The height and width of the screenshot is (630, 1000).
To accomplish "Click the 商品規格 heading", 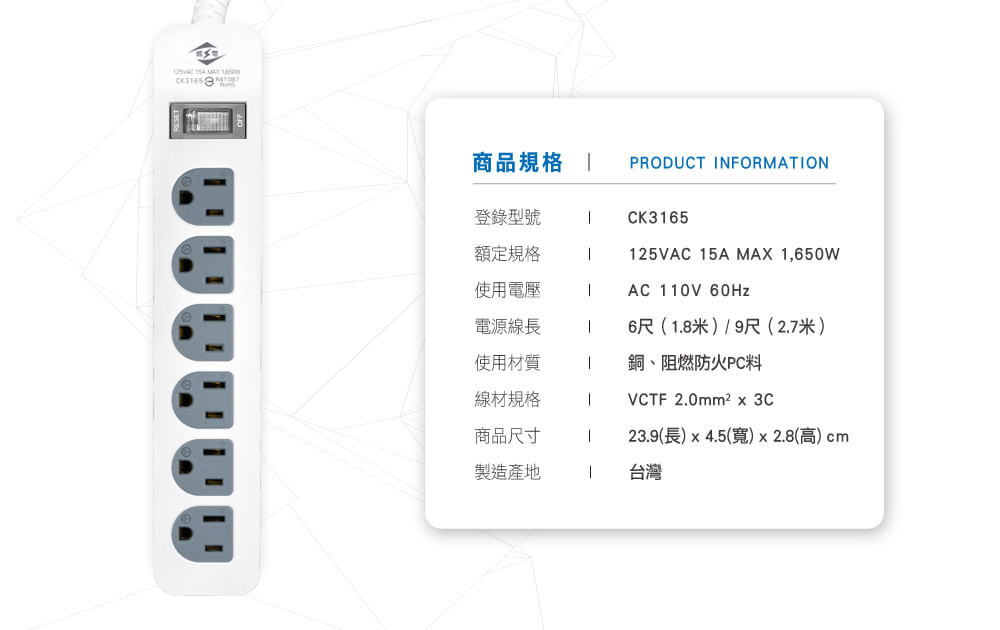I will point(517,163).
